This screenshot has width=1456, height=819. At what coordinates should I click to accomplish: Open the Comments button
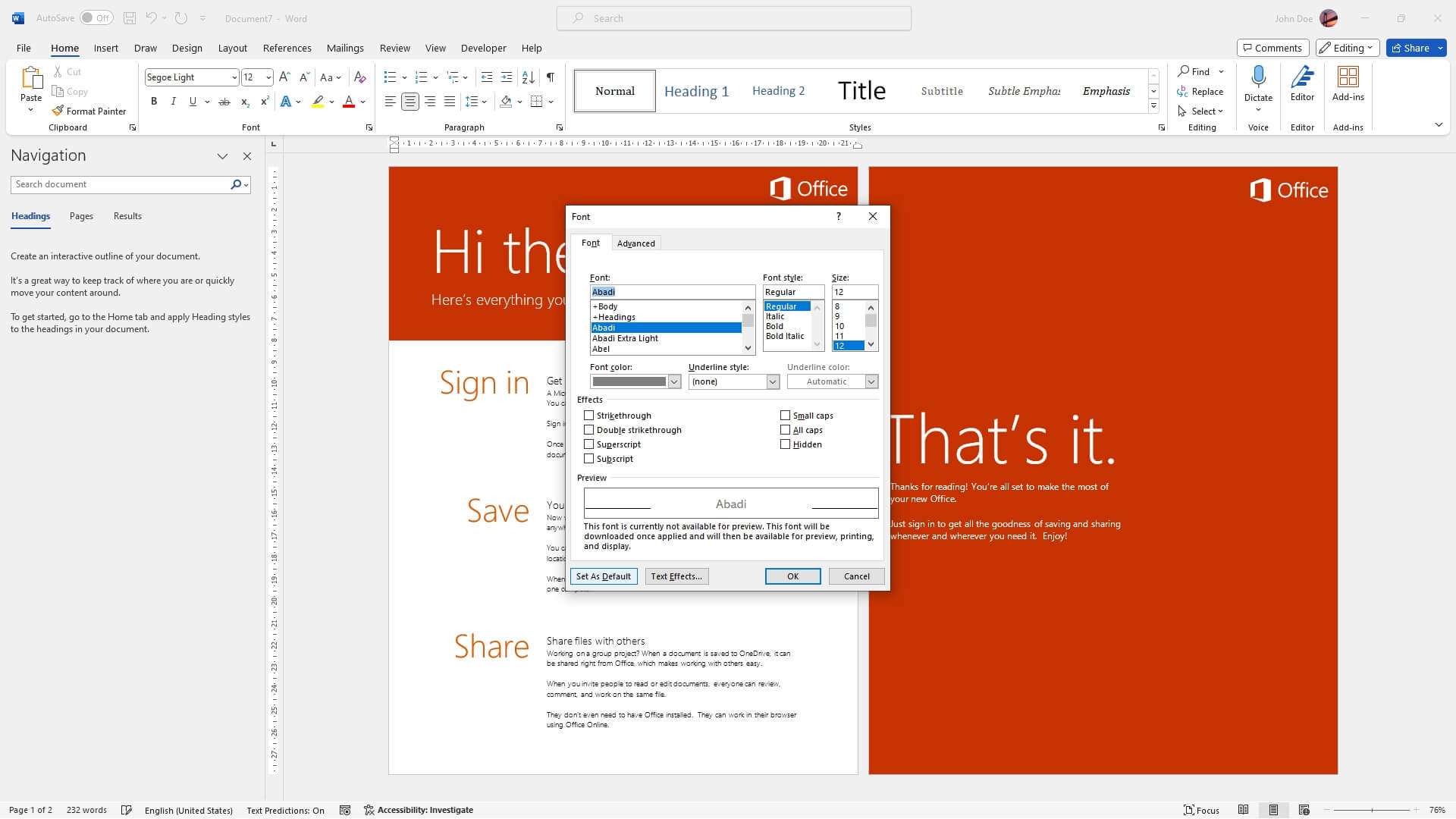[x=1272, y=48]
